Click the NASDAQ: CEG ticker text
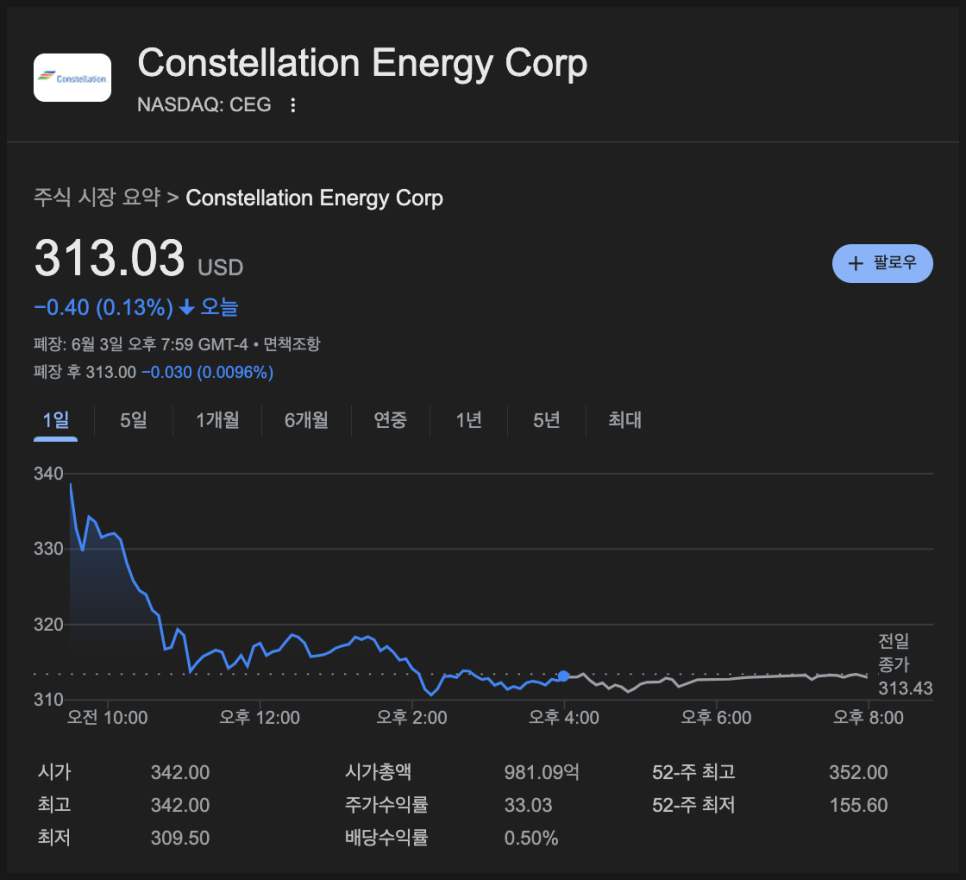966x880 pixels. (x=204, y=105)
